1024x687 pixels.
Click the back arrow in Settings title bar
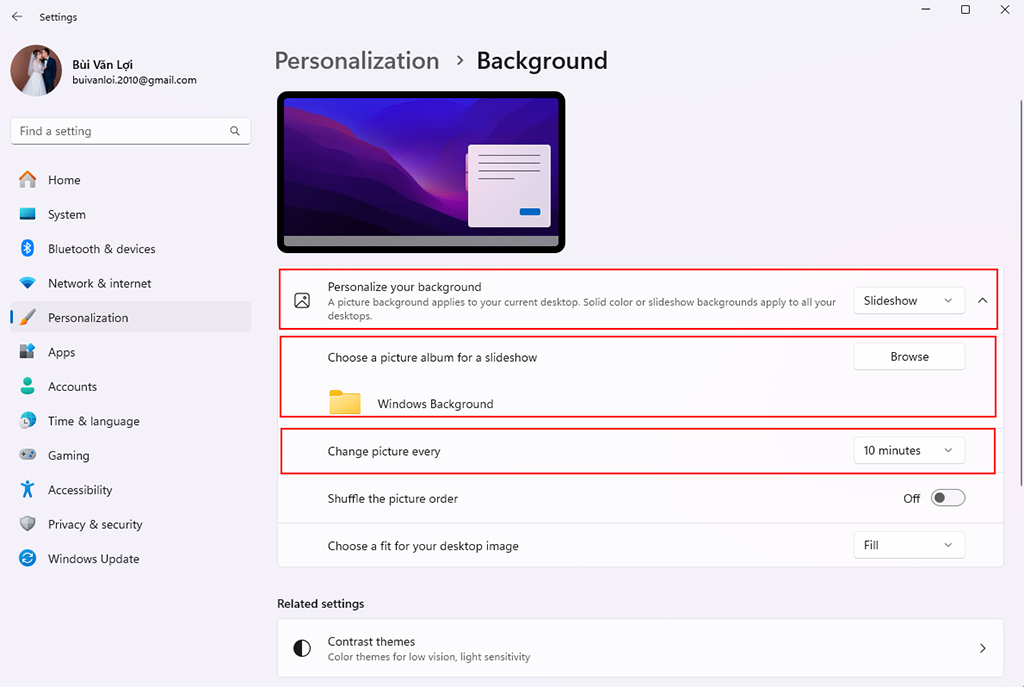click(x=17, y=17)
